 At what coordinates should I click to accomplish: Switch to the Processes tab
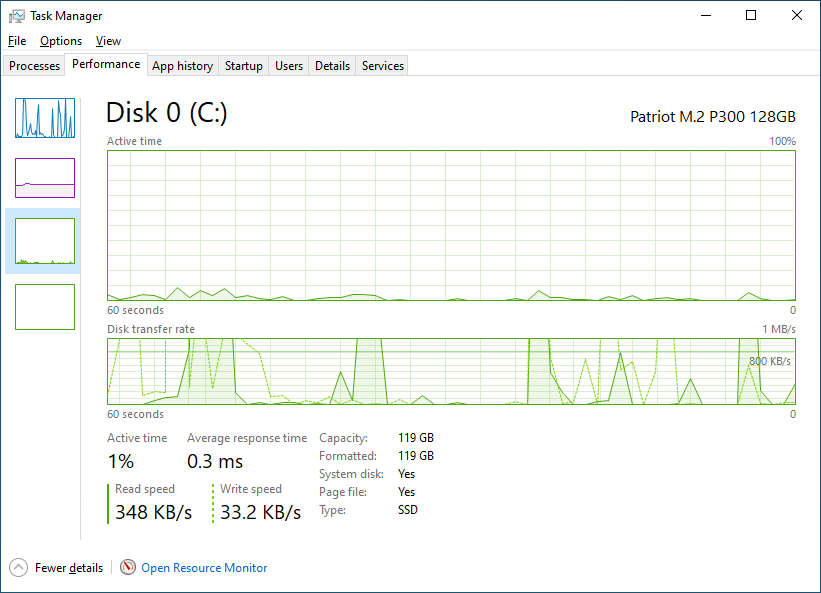click(35, 66)
